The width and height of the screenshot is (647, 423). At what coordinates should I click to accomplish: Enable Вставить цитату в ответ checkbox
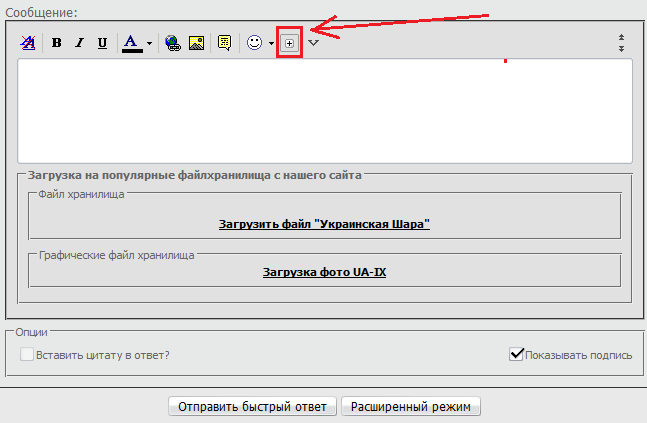click(27, 354)
